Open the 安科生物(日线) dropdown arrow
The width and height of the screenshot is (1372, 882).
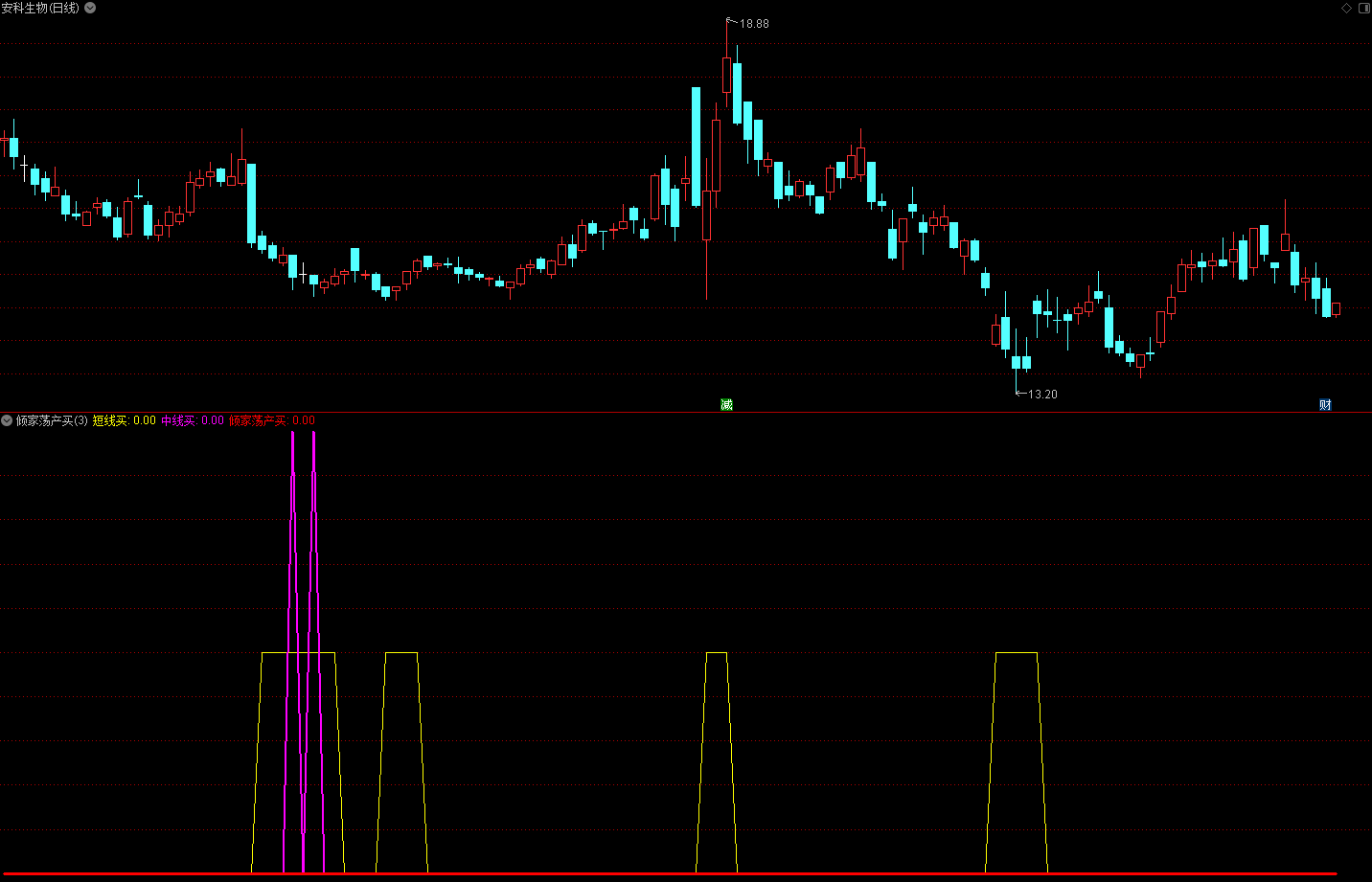coord(90,8)
